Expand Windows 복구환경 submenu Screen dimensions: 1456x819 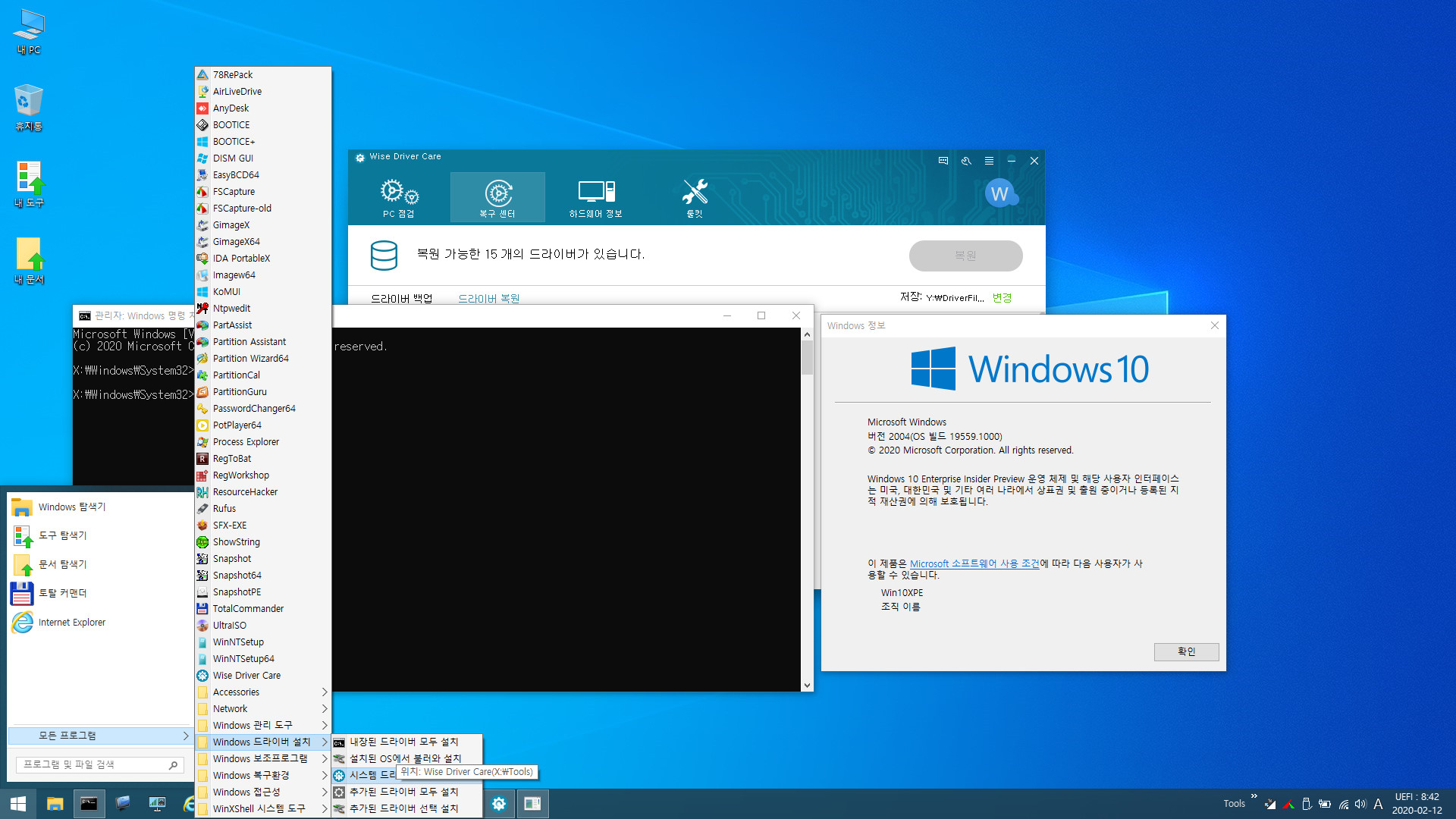coord(262,775)
